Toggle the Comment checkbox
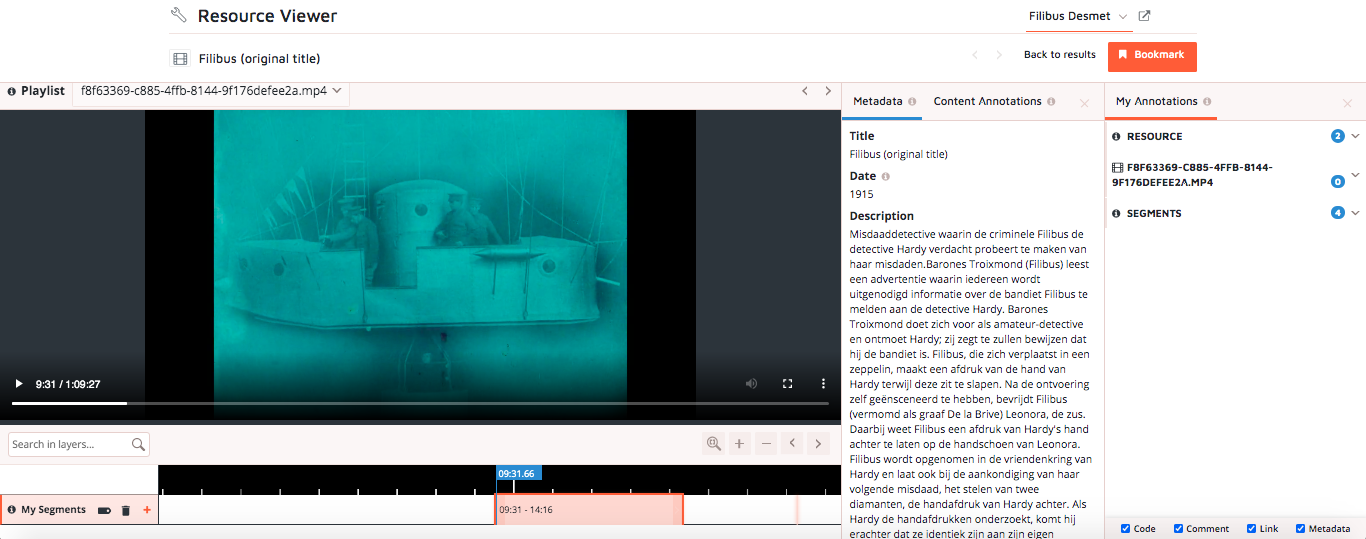The width and height of the screenshot is (1366, 539). (1178, 529)
